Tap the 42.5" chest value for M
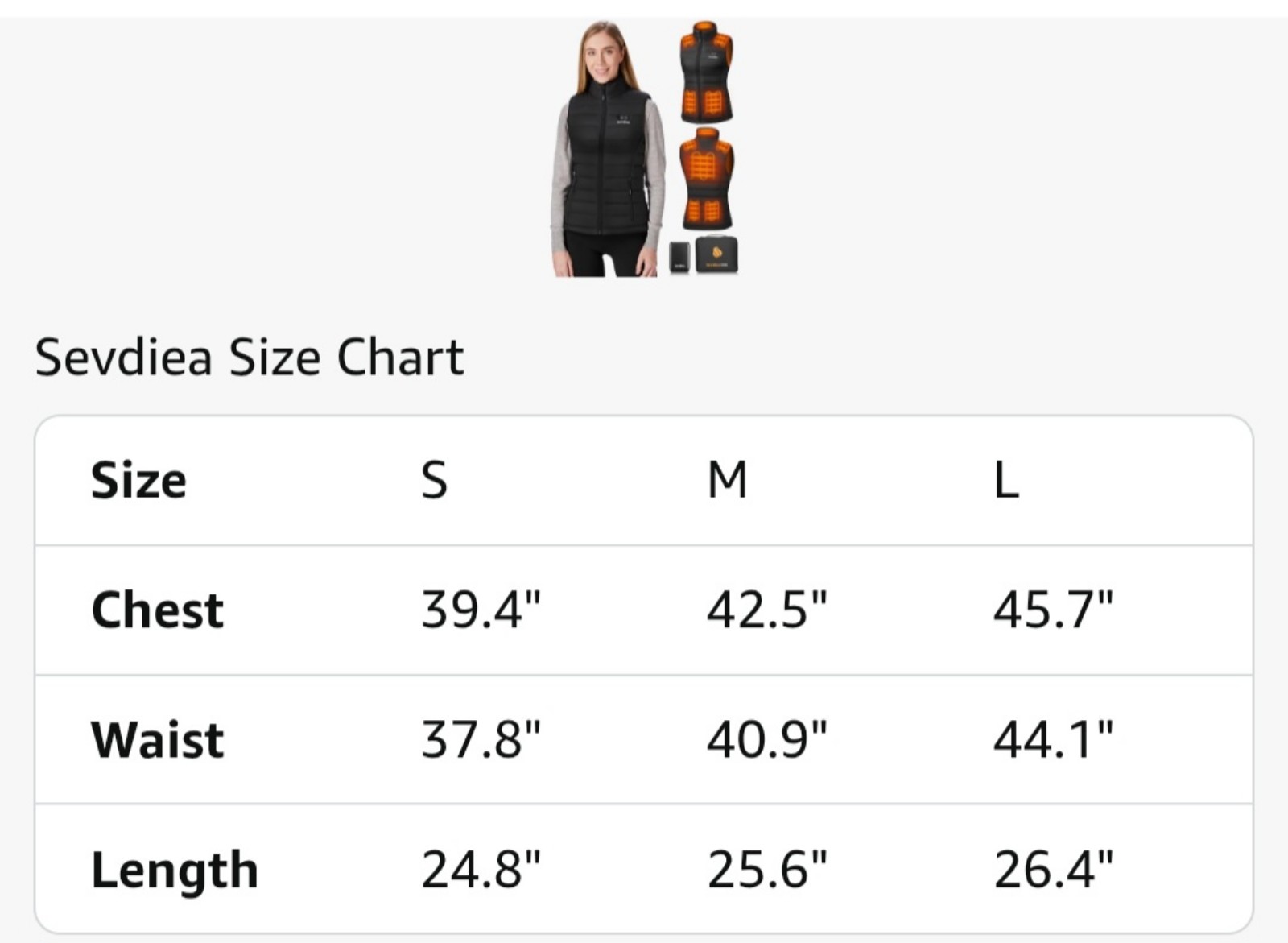 (767, 610)
